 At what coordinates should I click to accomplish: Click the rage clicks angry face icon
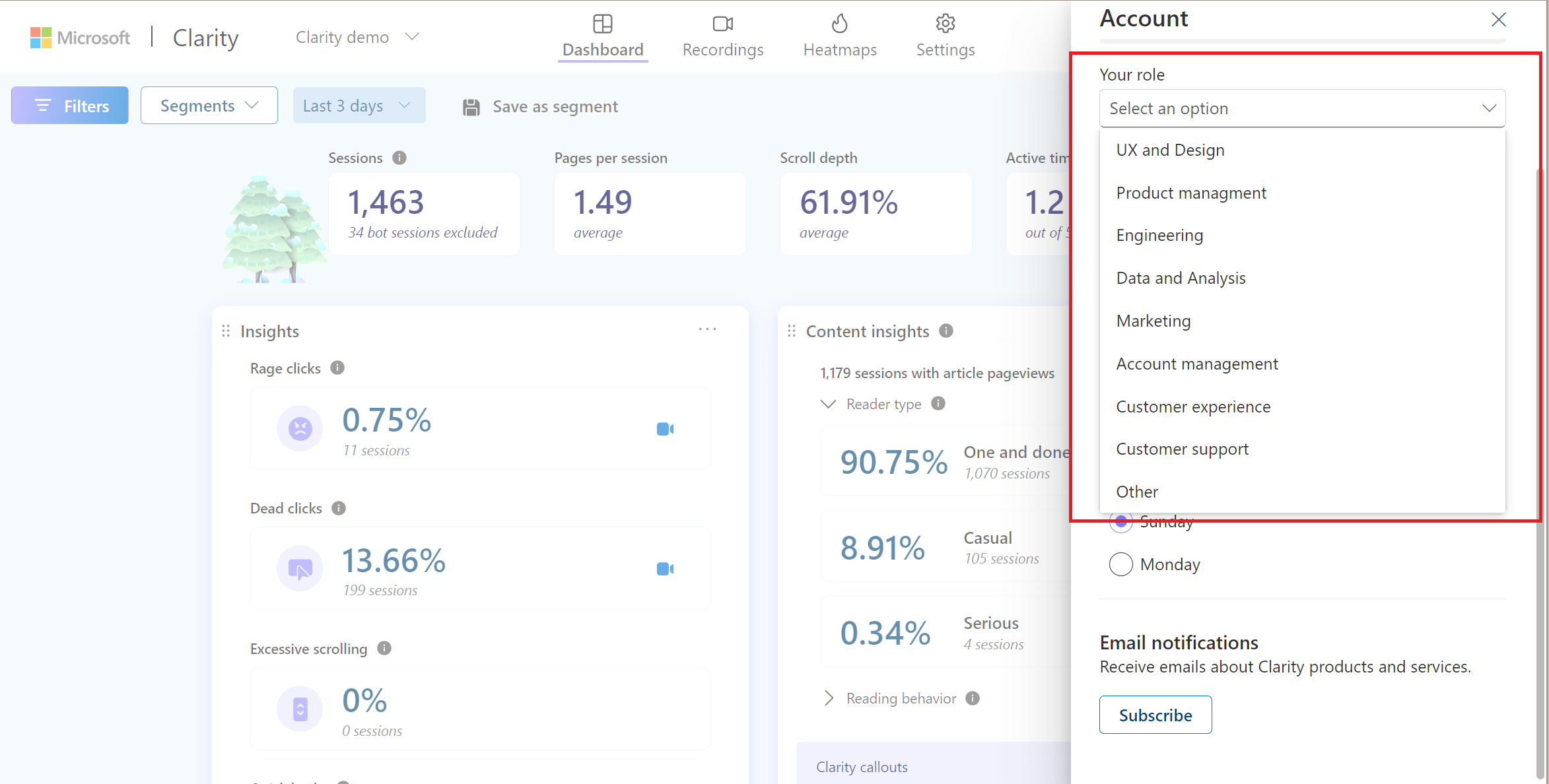pos(300,428)
